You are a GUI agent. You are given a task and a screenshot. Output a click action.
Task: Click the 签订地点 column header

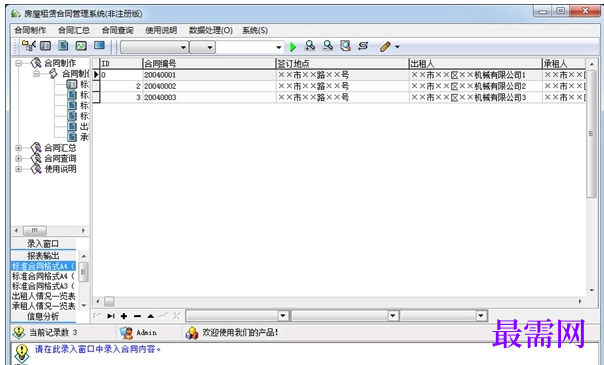(342, 64)
